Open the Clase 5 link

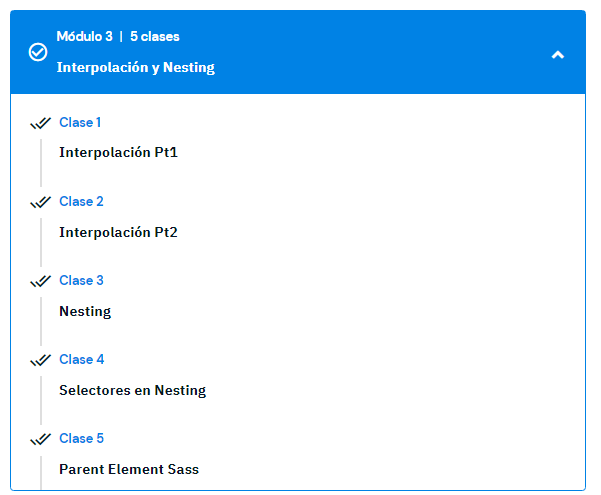[81, 439]
